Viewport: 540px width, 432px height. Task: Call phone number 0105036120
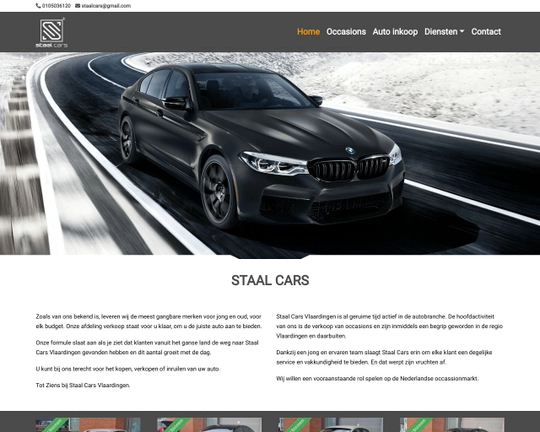[x=56, y=6]
